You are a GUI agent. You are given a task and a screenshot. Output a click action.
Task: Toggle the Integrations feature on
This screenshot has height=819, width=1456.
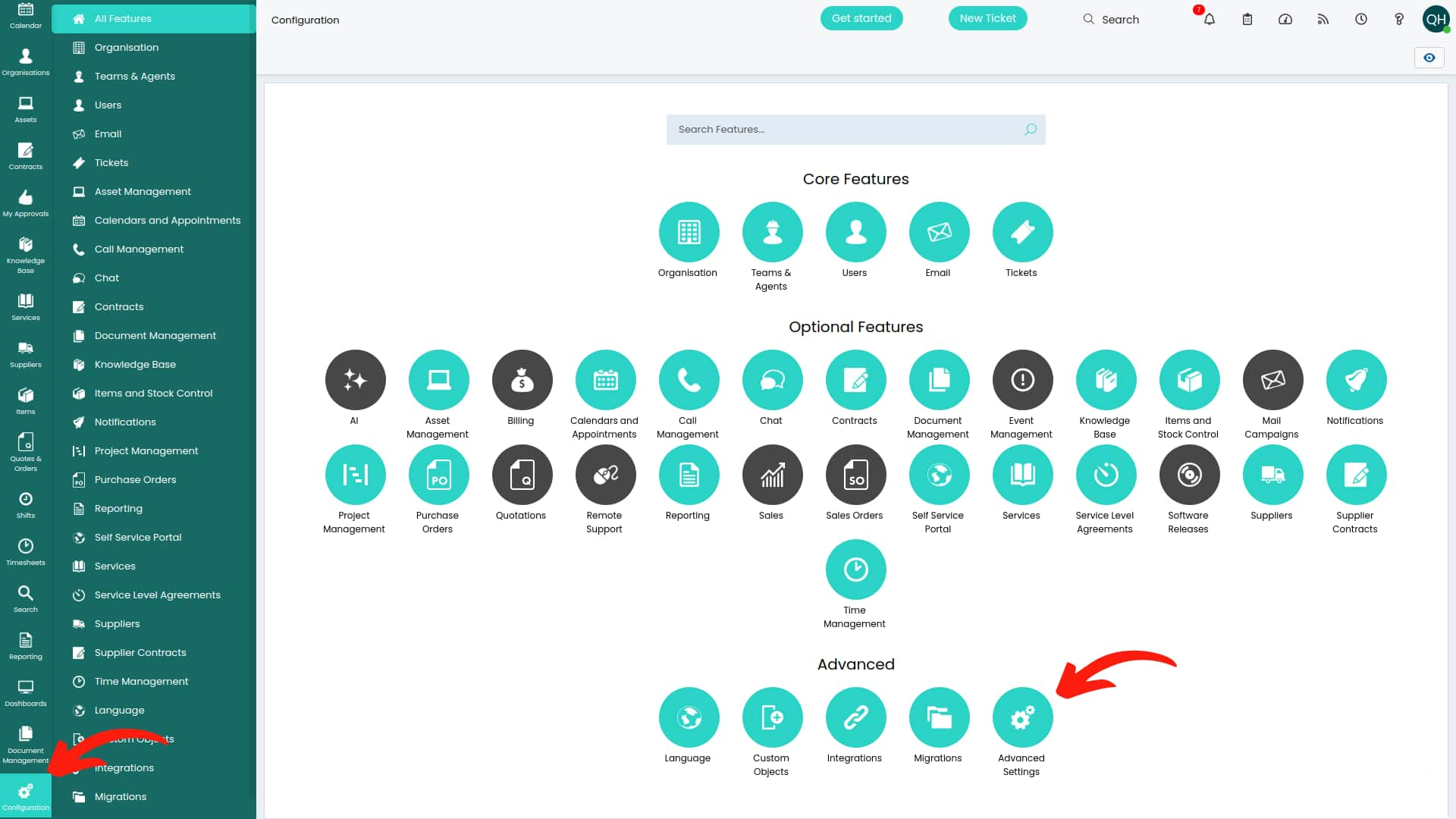point(855,717)
